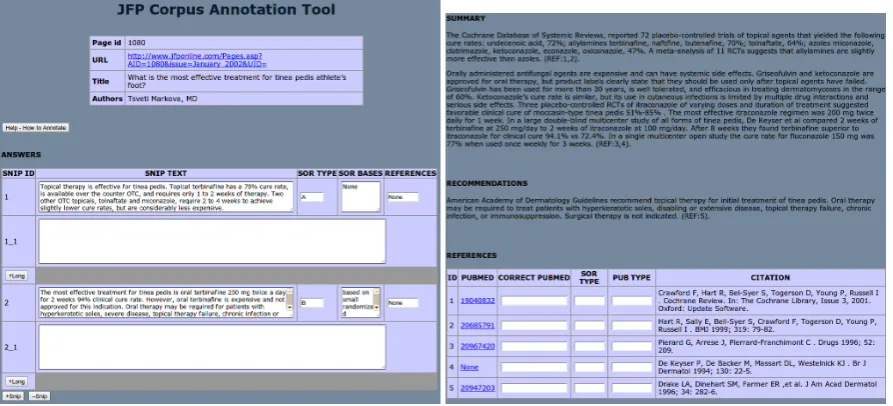Click into snip 1 text area

[166, 196]
